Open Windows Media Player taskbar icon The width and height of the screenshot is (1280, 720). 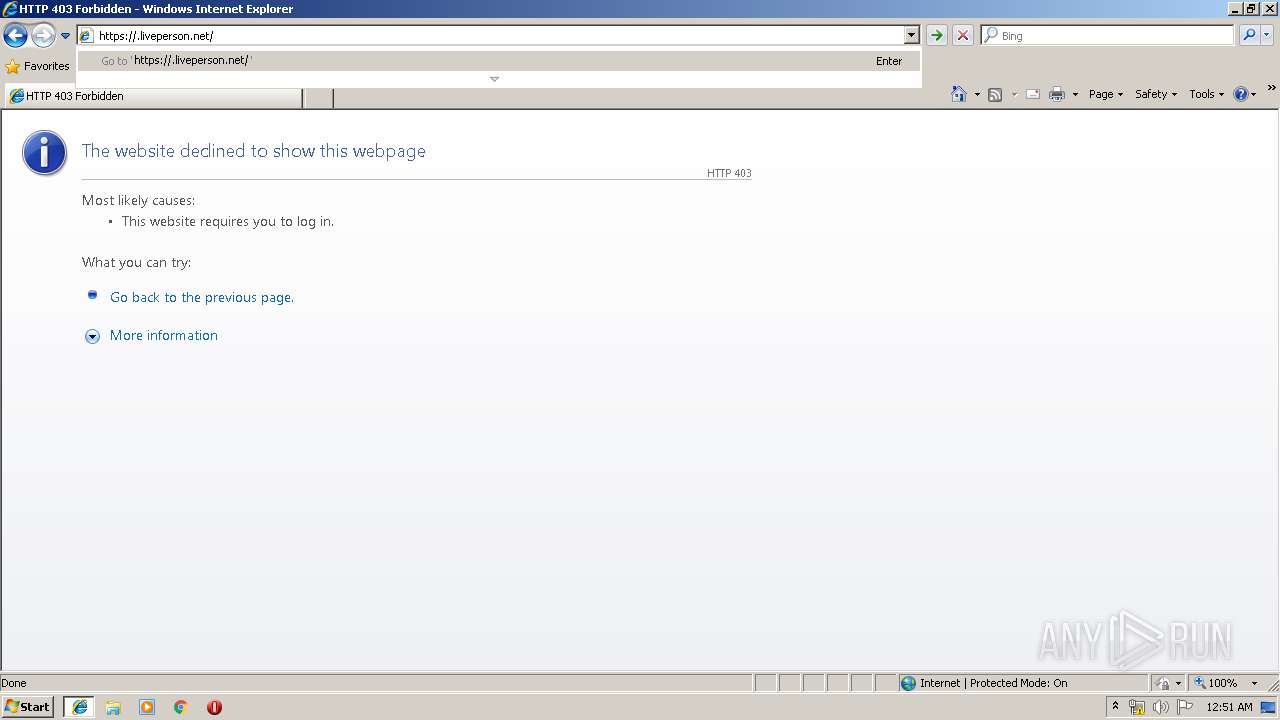click(147, 707)
